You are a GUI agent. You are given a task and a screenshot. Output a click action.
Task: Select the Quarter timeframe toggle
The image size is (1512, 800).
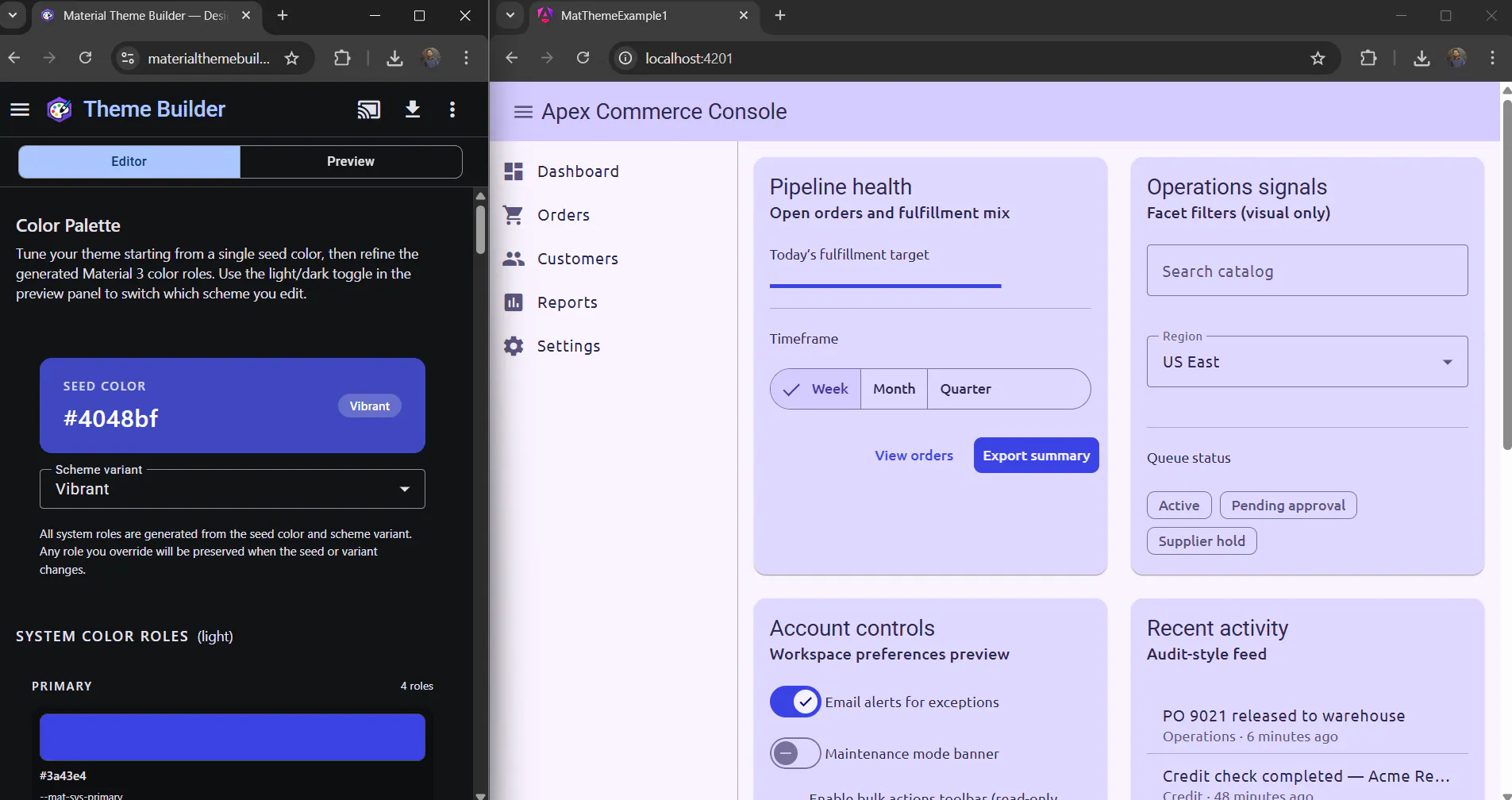click(x=1008, y=389)
